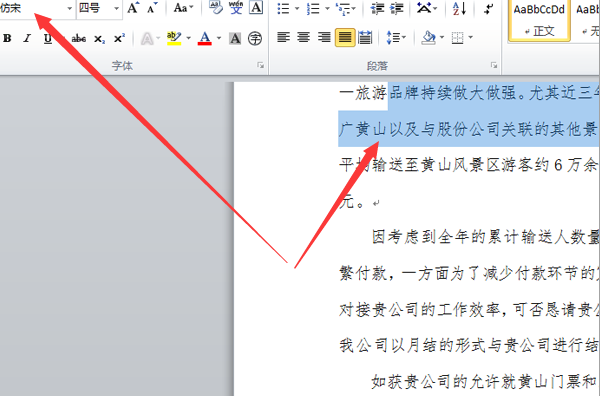Screen dimensions: 600x396
Task: Open the font size dropdown arrow
Action: pos(117,8)
